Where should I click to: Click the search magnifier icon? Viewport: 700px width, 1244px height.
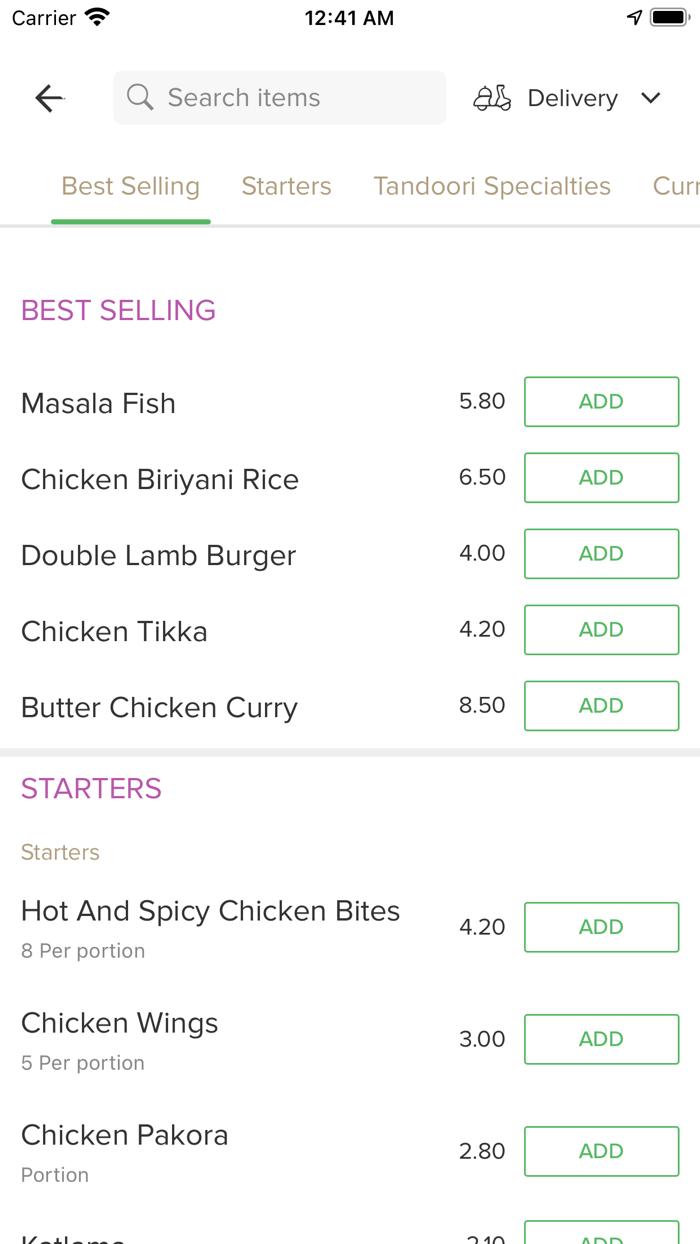(x=140, y=97)
